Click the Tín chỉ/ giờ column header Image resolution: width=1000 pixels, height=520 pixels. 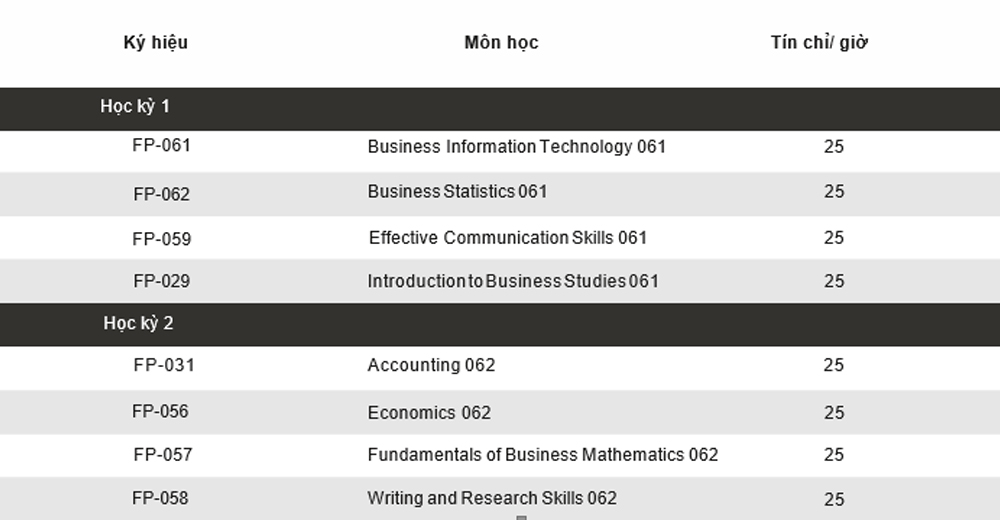(819, 42)
